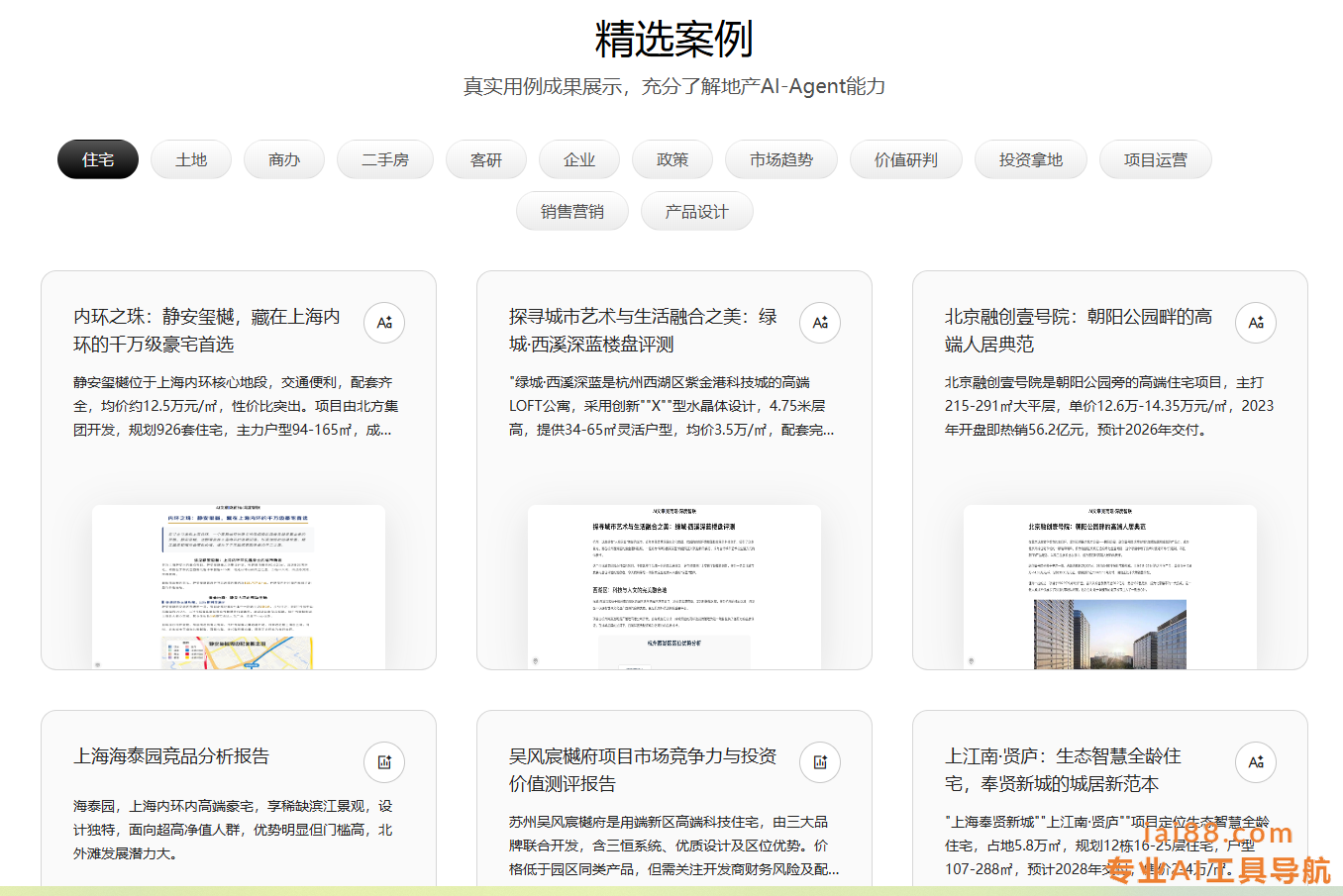The height and width of the screenshot is (896, 1343).
Task: Open the 商办 category tab
Action: click(x=284, y=159)
